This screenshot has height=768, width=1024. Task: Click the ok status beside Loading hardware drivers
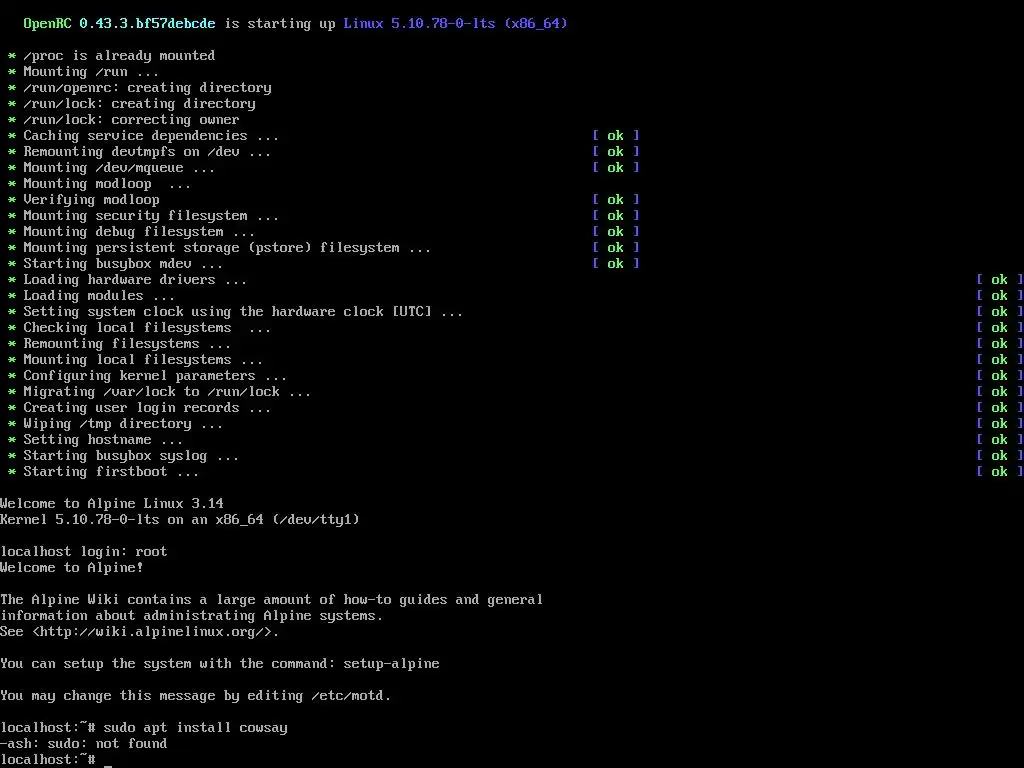pos(999,280)
